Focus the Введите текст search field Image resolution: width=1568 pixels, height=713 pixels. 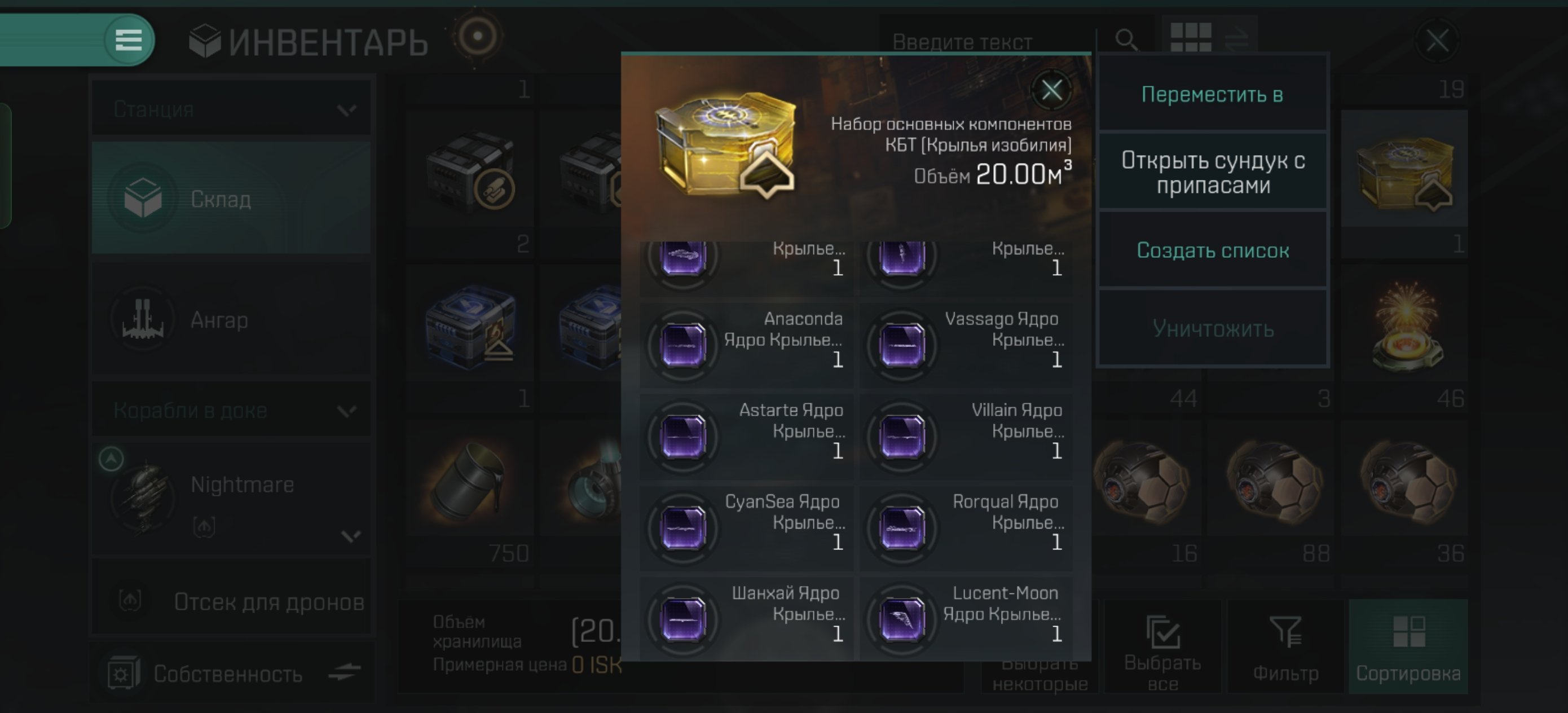987,41
